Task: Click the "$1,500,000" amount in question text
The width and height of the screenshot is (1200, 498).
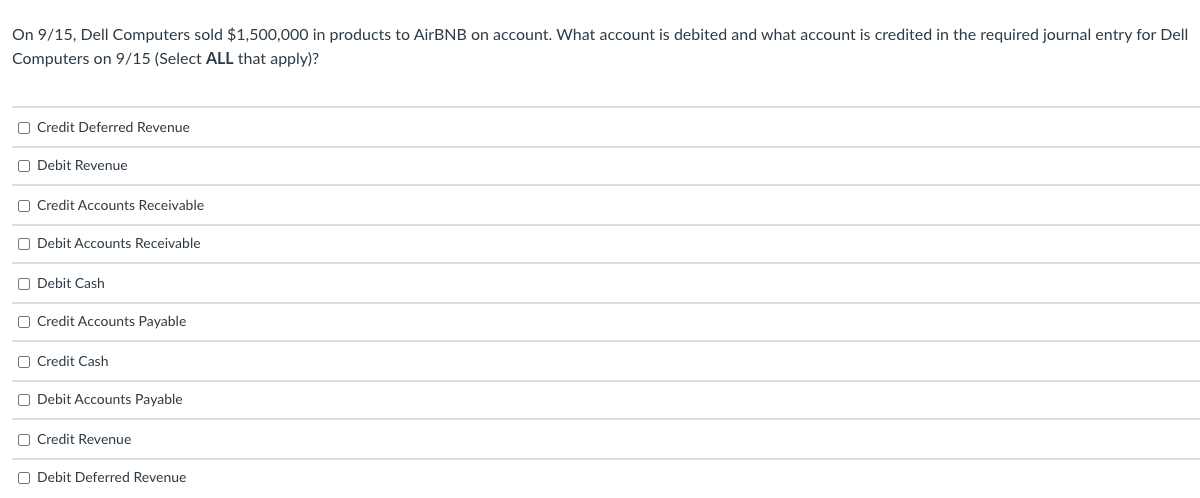Action: (x=265, y=34)
